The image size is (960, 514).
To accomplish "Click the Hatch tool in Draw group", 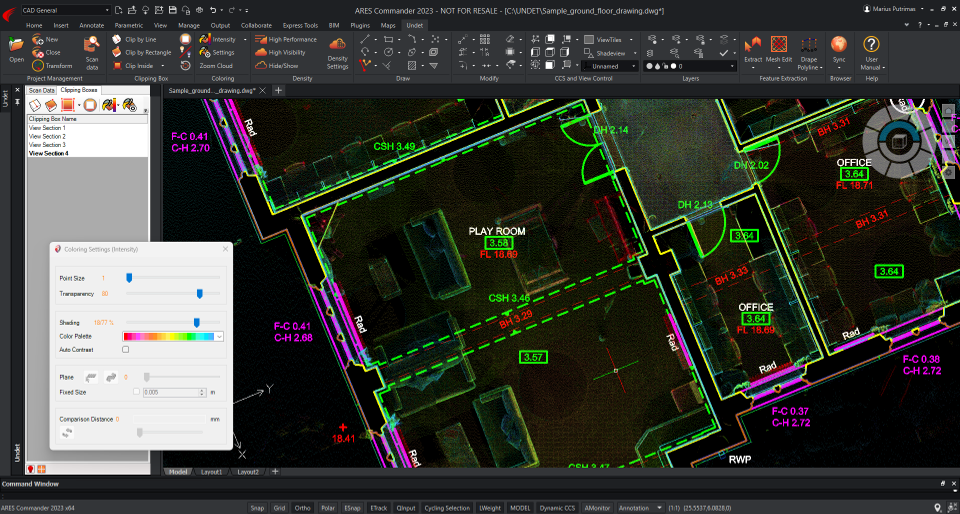I will 412,65.
